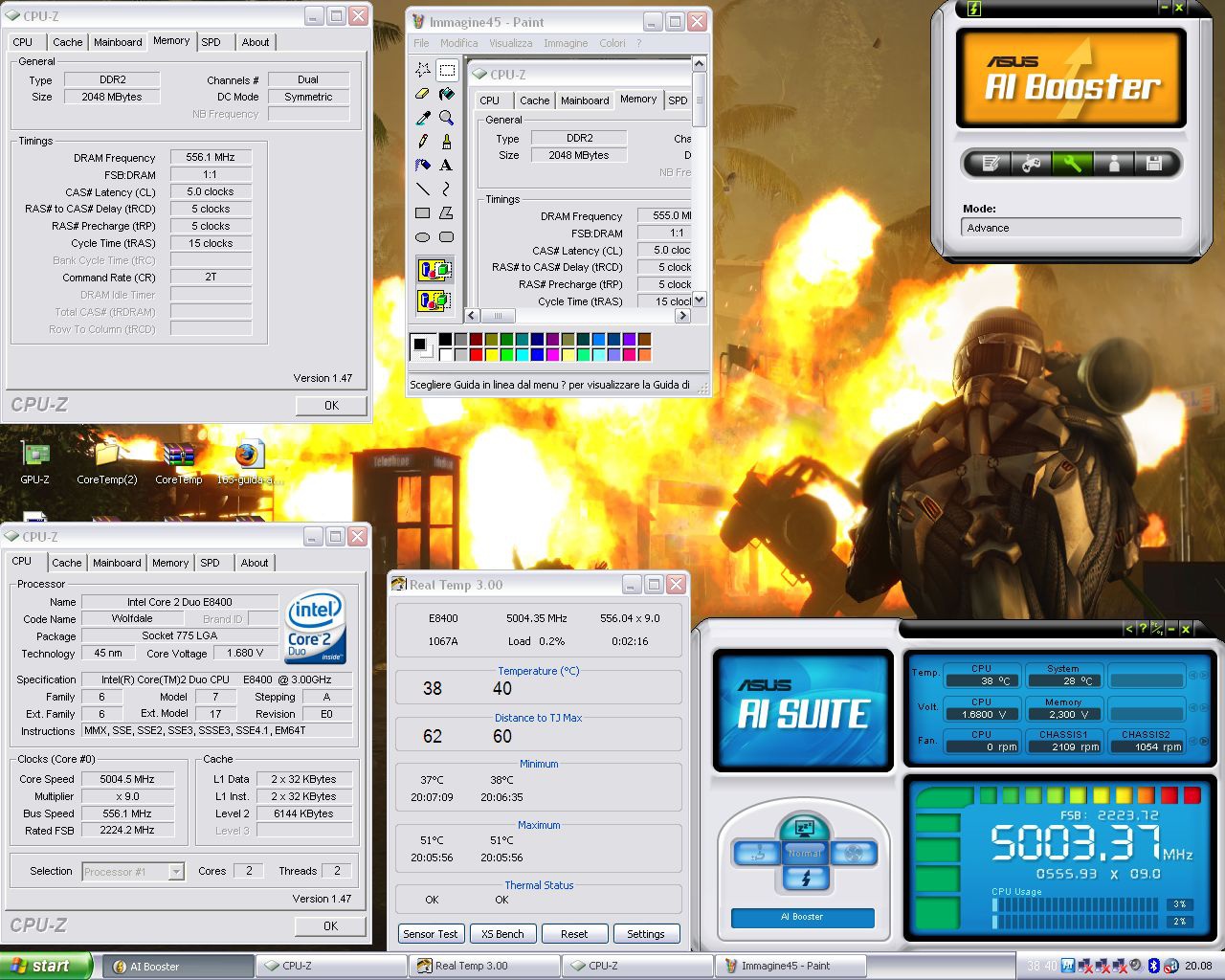Select the Ellipse shape tool in Paint
This screenshot has height=980, width=1225.
(422, 237)
